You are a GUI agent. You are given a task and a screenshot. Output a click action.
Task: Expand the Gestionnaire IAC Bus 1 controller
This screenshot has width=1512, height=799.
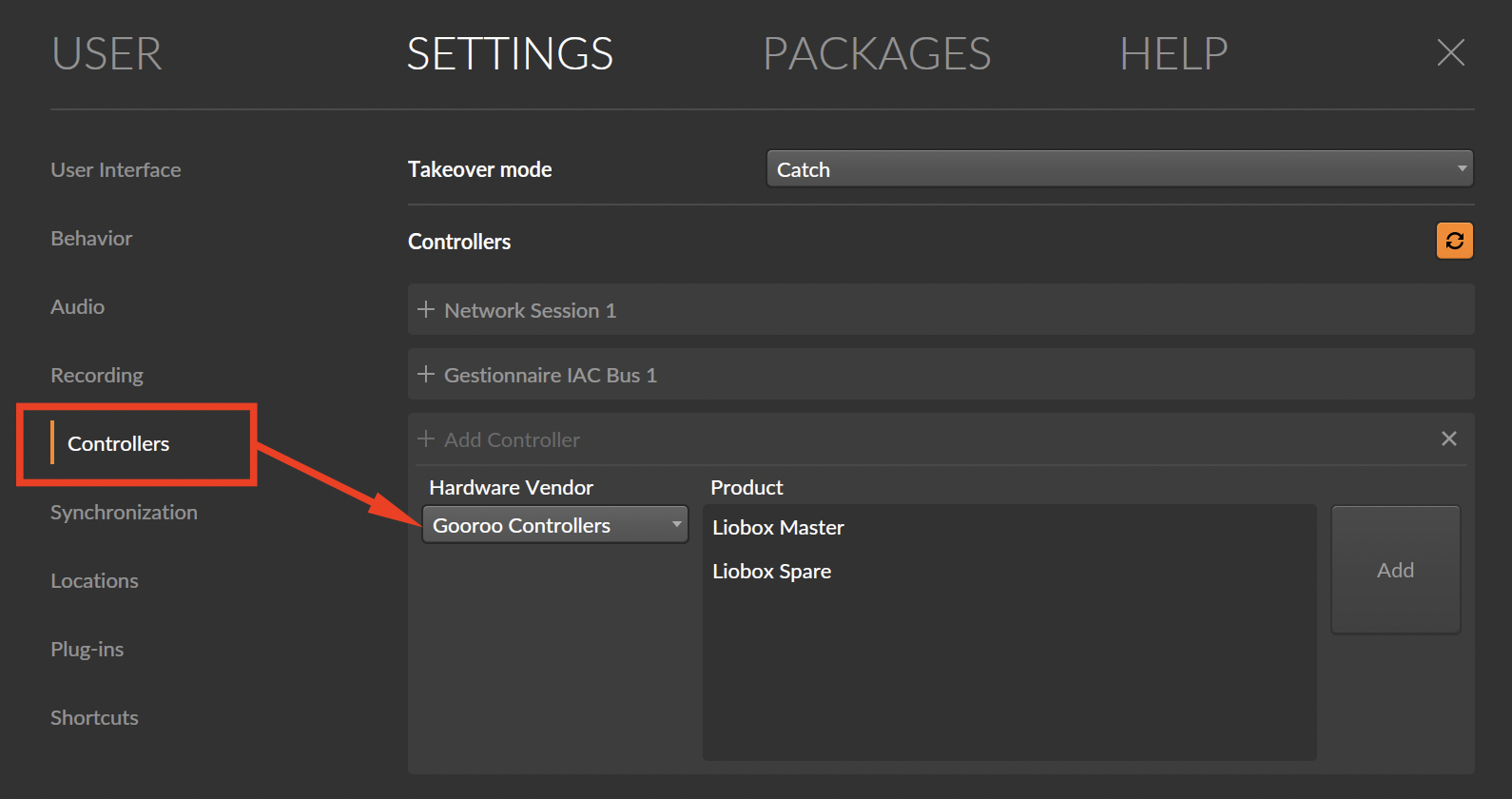click(x=426, y=374)
